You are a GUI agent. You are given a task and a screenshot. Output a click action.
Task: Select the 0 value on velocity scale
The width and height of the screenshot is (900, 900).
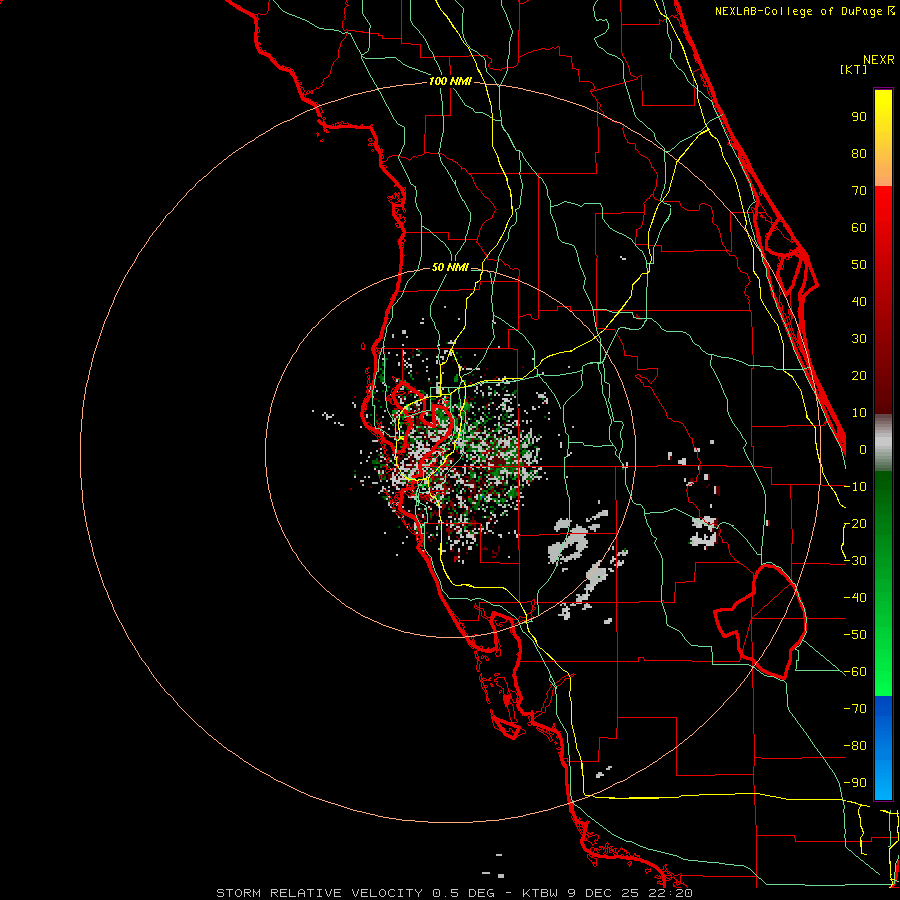click(863, 449)
